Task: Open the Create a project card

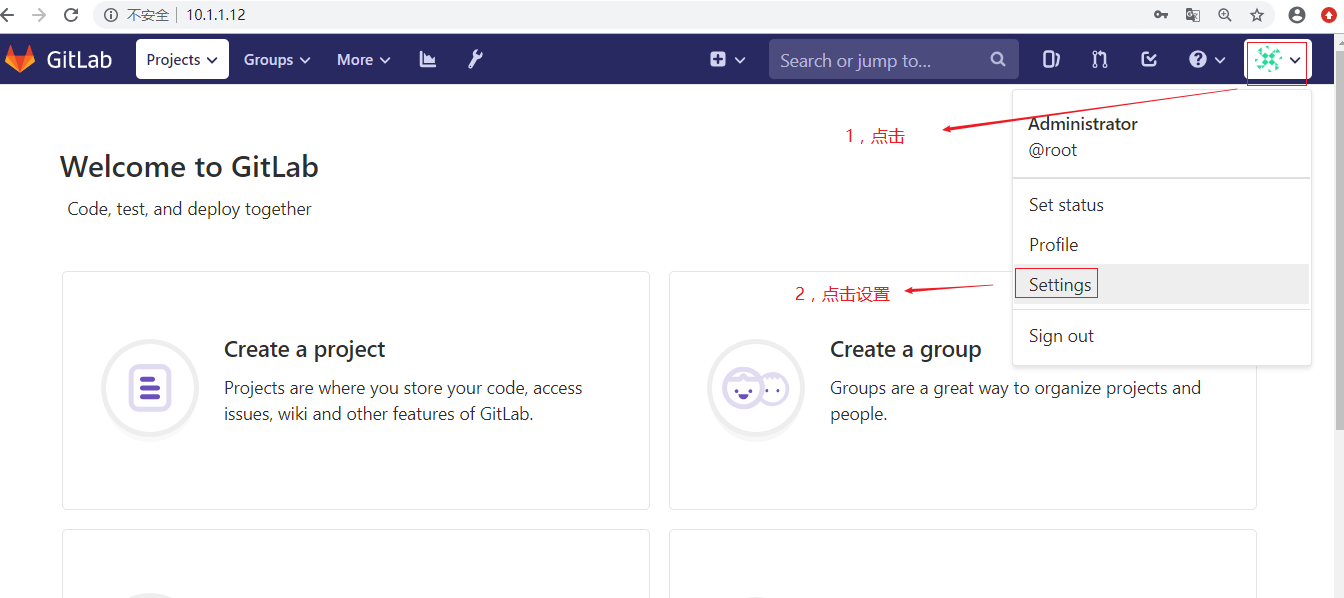Action: point(356,391)
